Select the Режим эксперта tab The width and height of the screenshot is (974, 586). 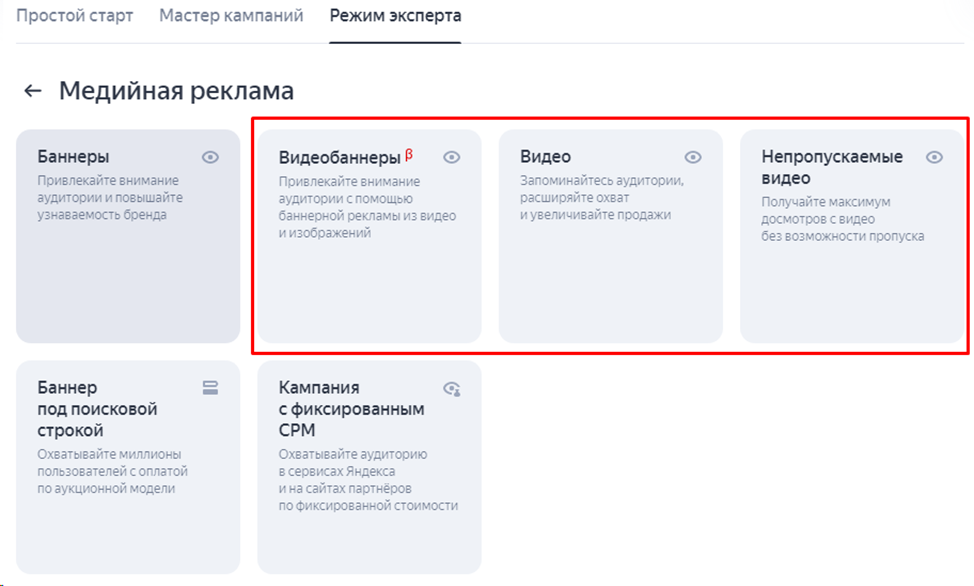click(x=394, y=16)
